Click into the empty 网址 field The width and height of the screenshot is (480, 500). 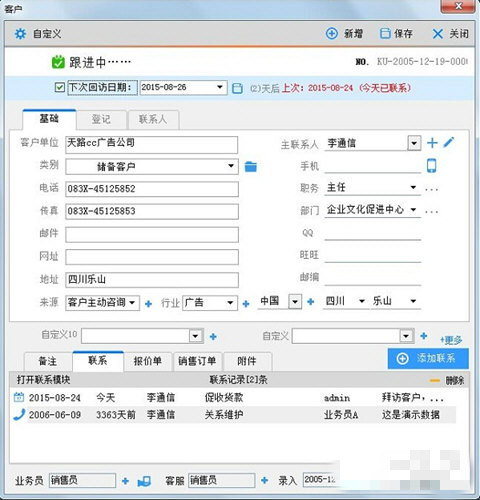[x=152, y=257]
